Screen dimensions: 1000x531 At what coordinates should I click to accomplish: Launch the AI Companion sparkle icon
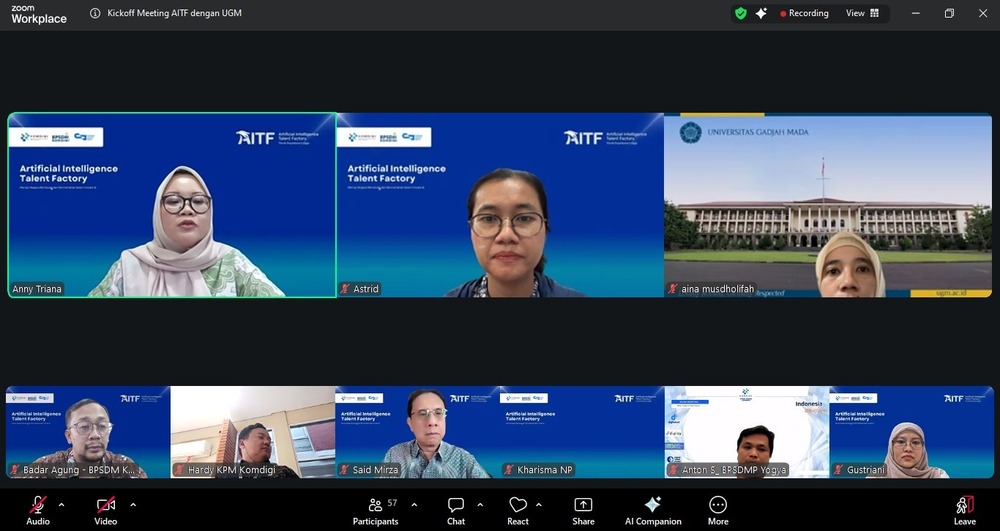point(653,507)
